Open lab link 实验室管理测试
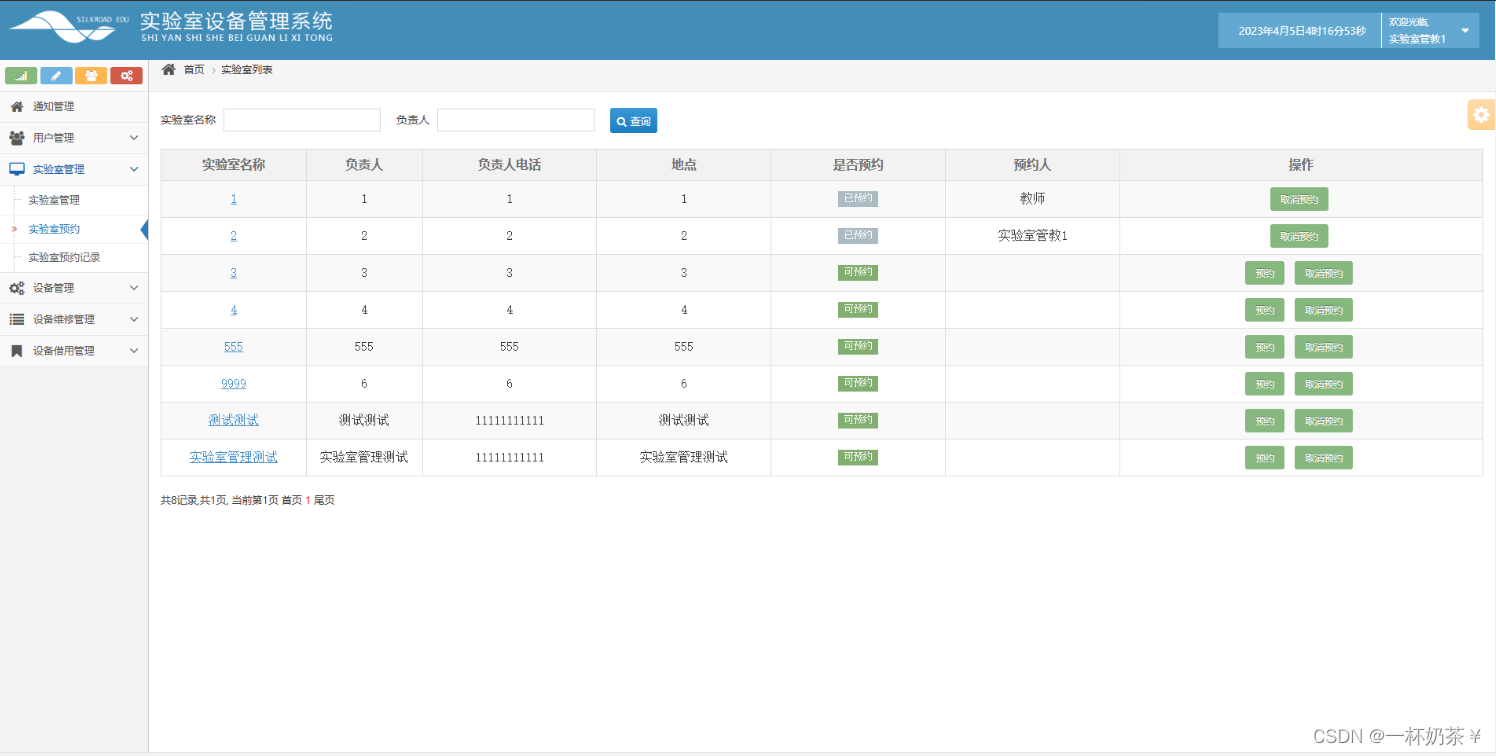Image resolution: width=1496 pixels, height=756 pixels. [234, 457]
